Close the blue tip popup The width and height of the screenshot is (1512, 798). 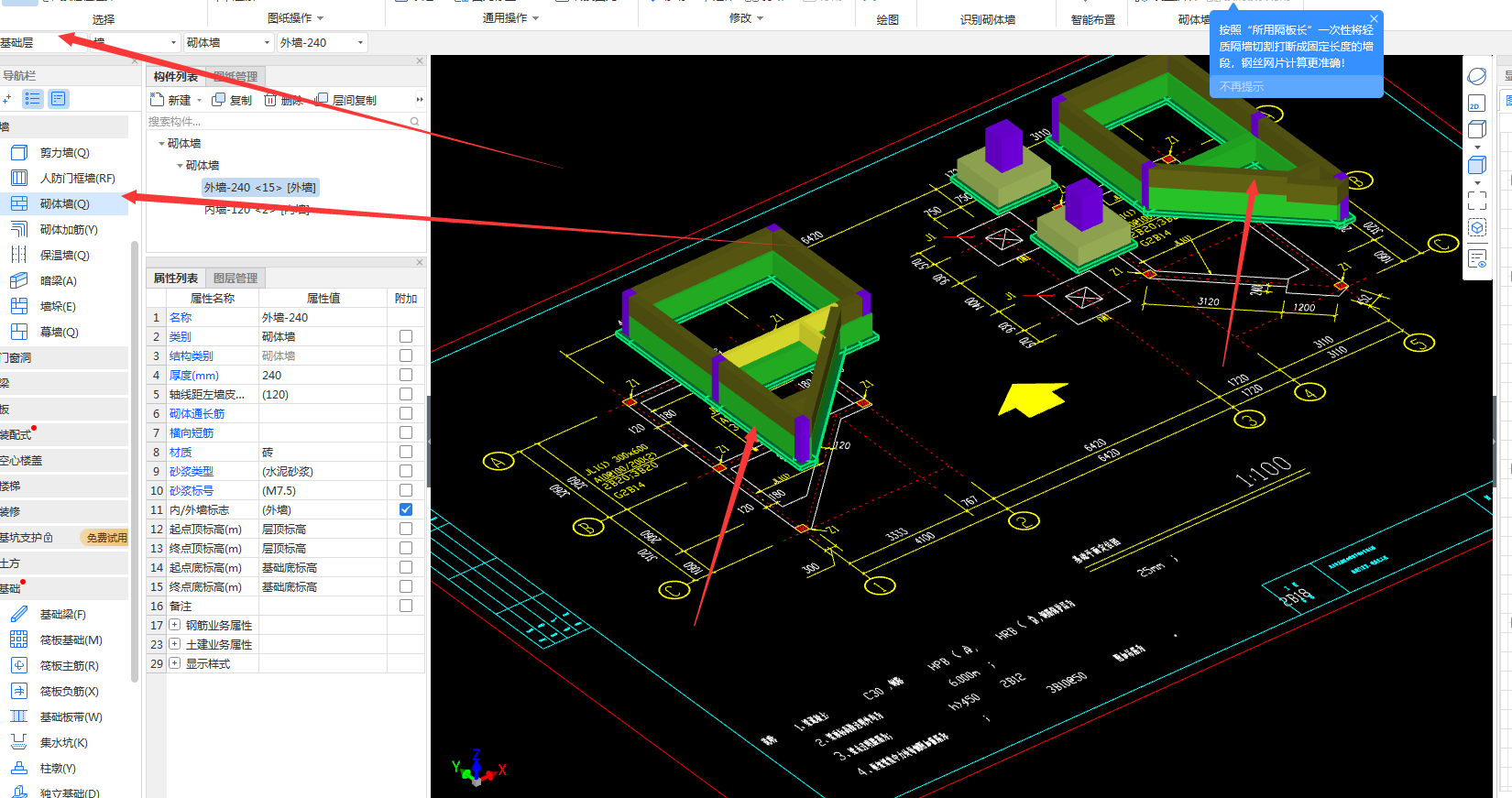1374,19
